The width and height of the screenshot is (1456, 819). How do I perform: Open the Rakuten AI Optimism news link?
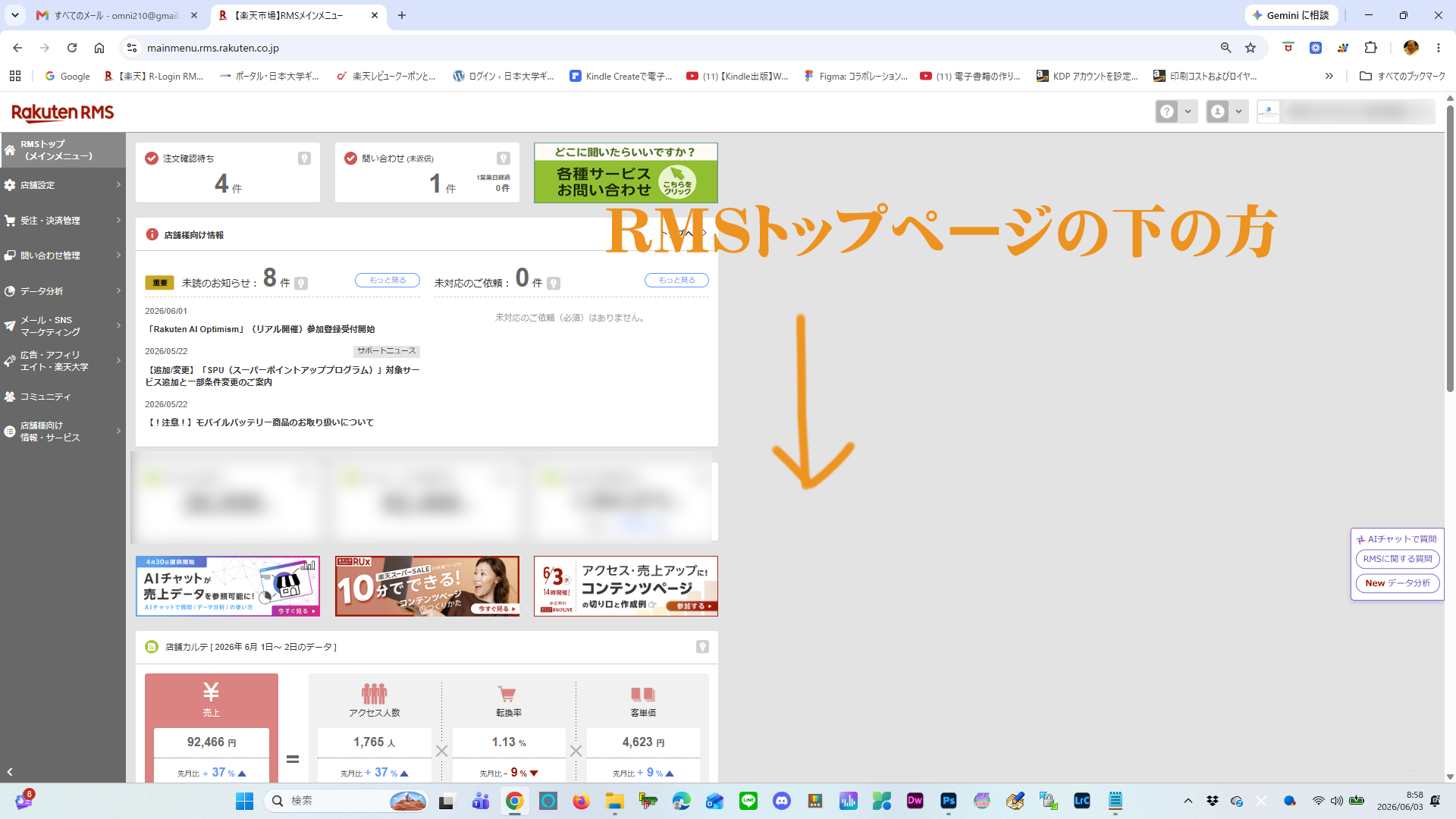coord(260,329)
